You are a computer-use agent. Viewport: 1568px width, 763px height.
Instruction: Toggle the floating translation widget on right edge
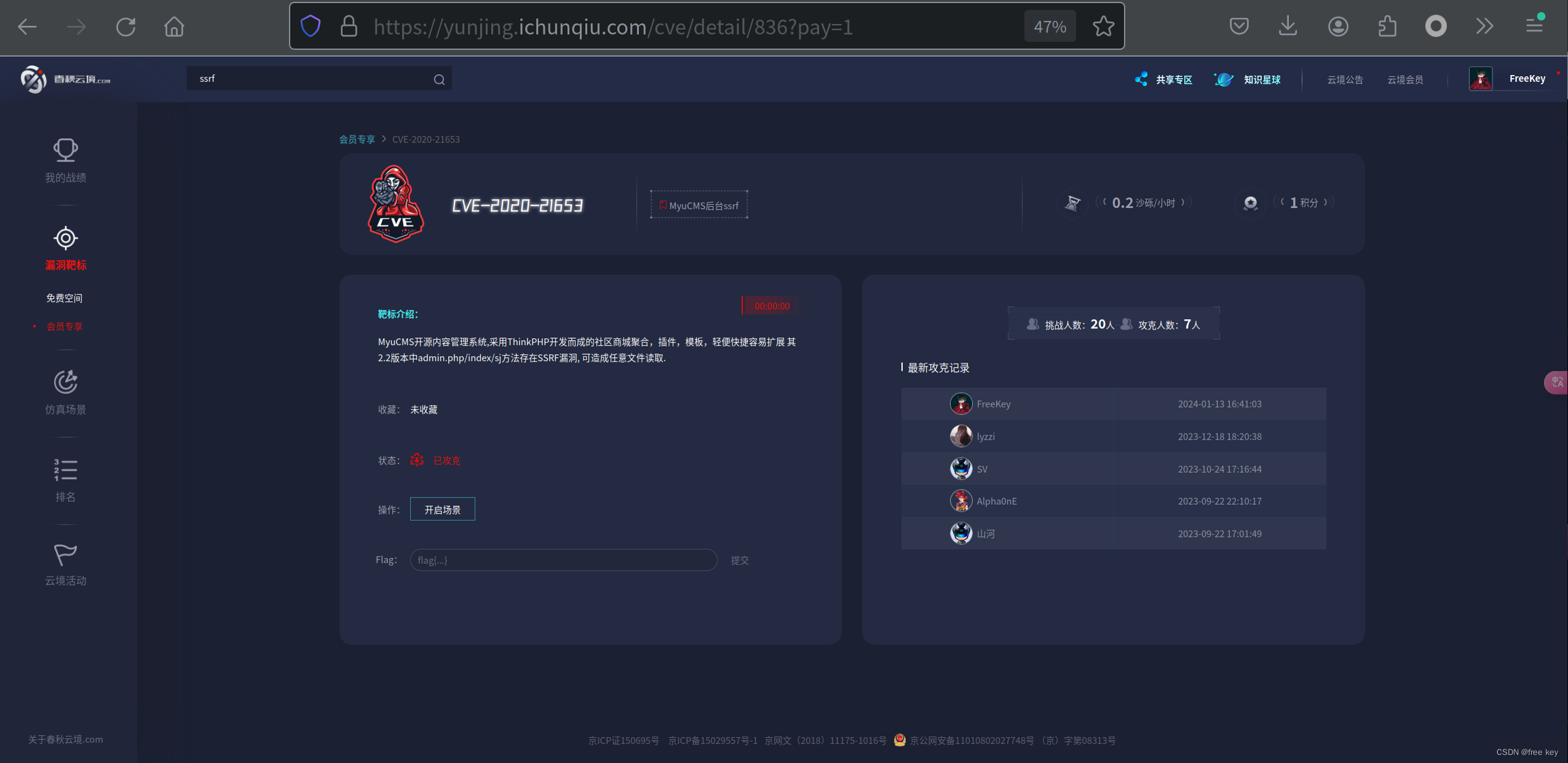click(1556, 382)
